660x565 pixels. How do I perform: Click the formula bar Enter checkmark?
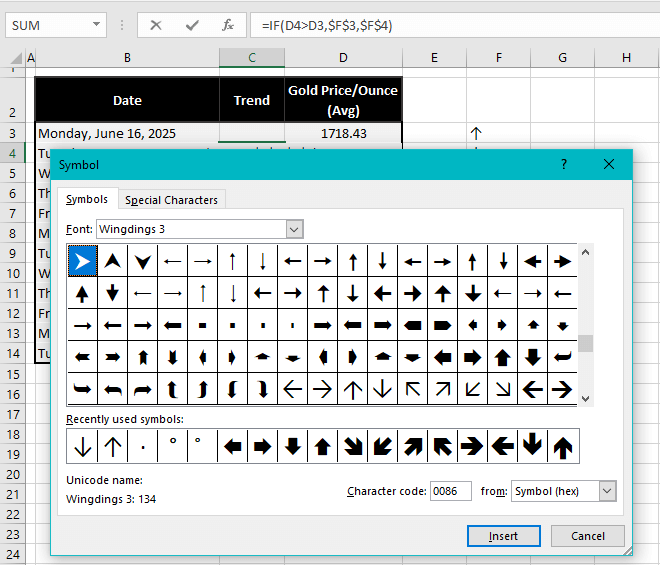tap(192, 25)
